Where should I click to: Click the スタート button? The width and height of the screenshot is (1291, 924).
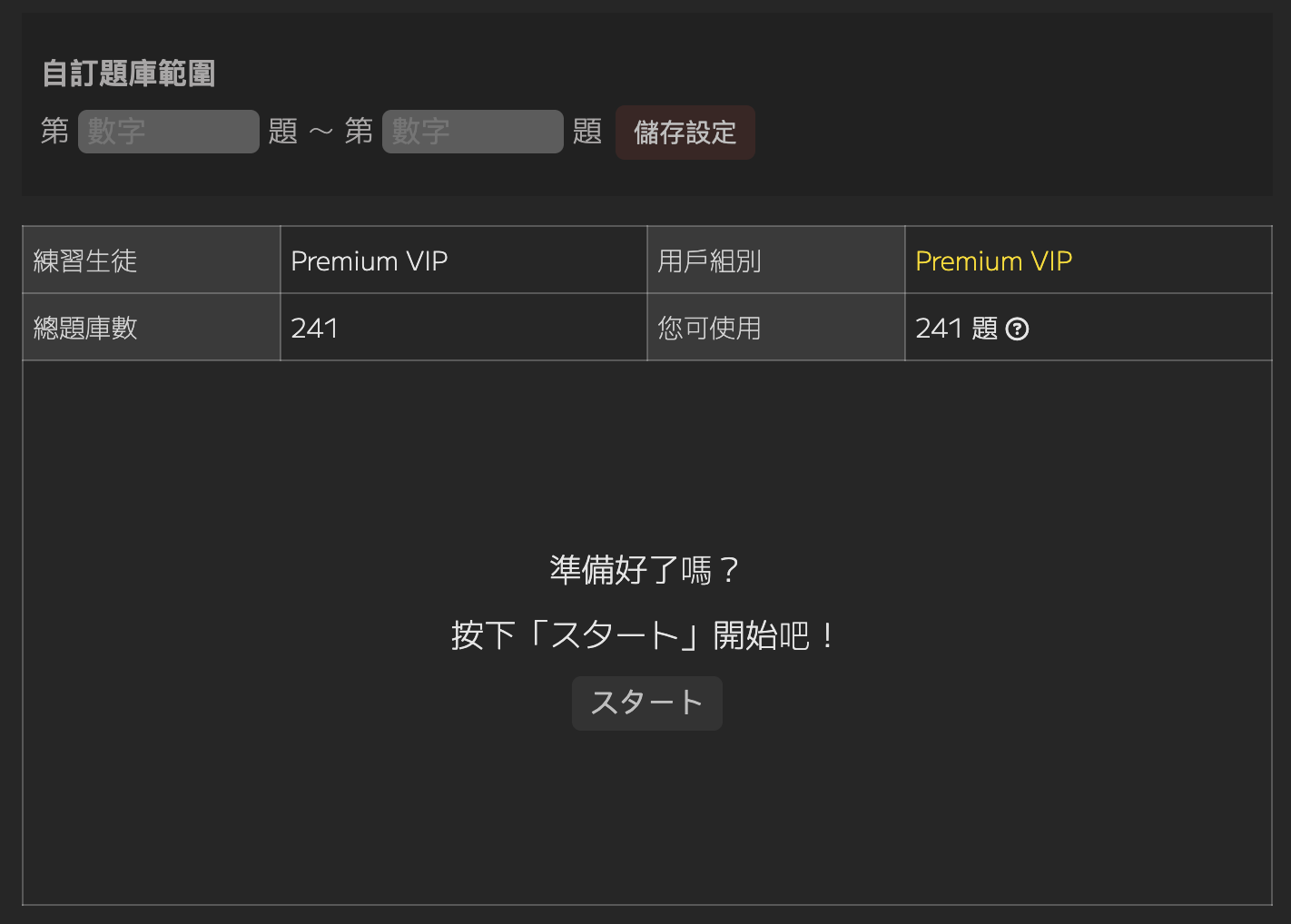point(647,703)
